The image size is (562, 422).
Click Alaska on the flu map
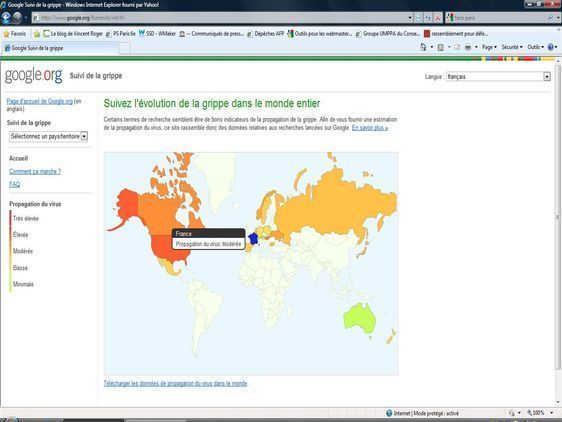click(127, 207)
